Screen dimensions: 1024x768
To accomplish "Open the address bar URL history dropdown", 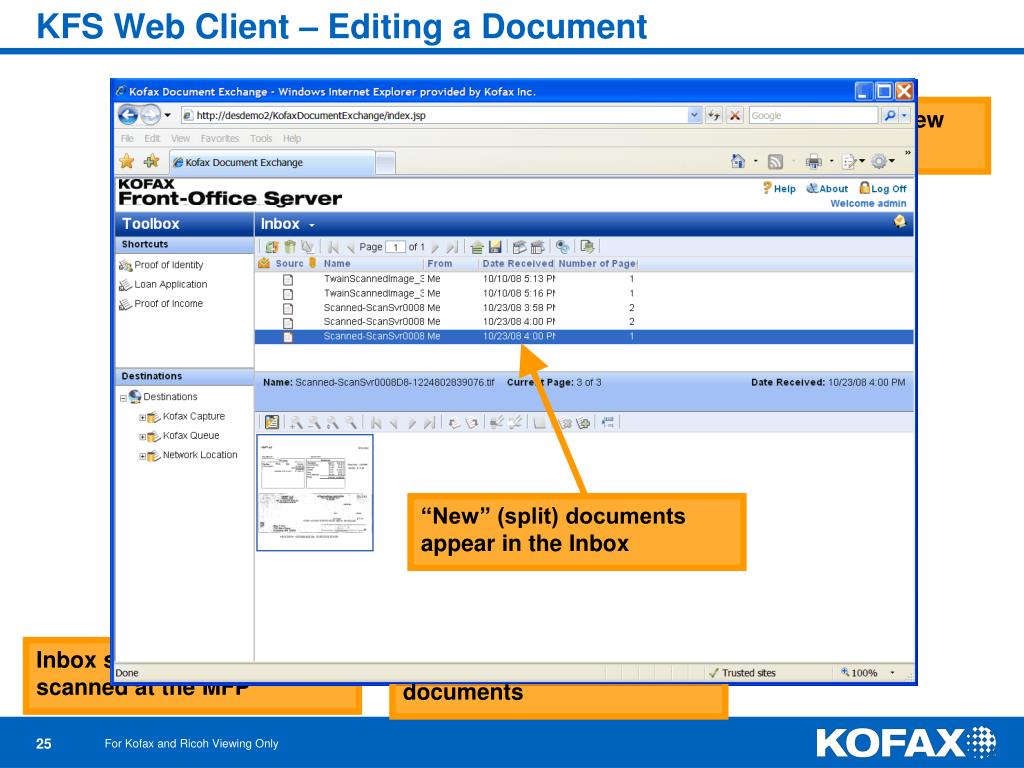I will (x=694, y=116).
